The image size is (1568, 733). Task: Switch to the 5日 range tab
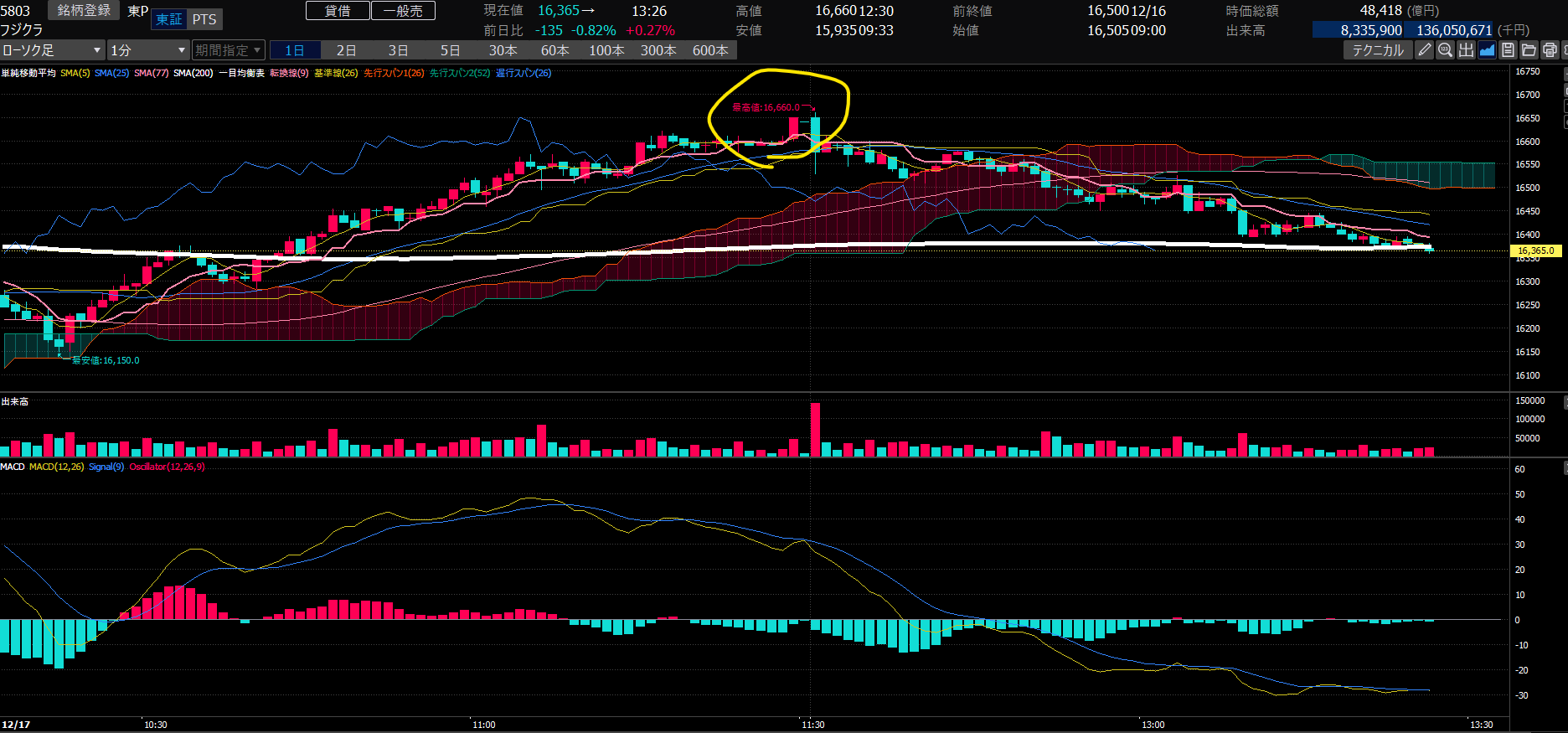point(451,50)
